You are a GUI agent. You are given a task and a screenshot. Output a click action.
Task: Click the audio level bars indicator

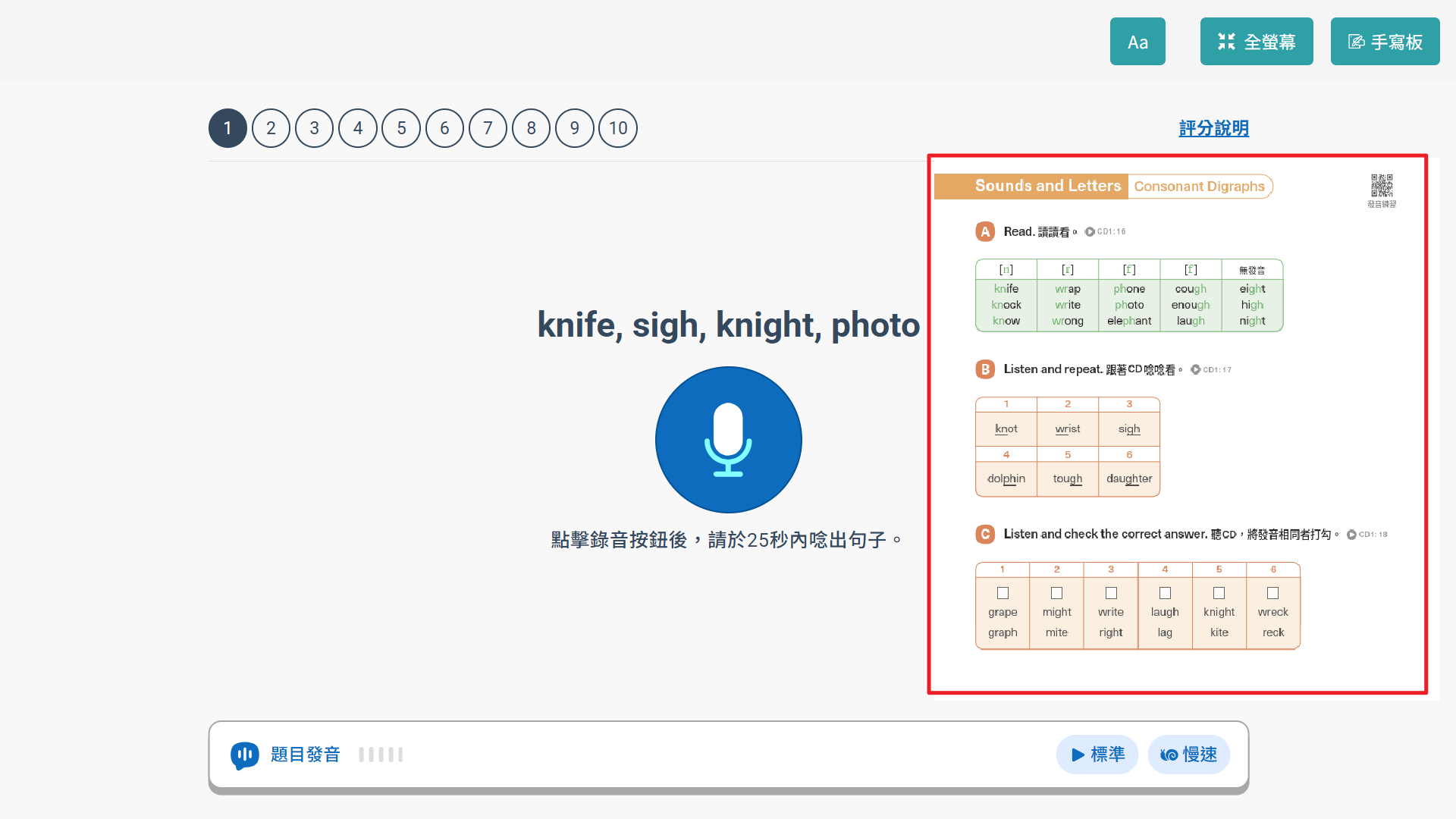click(381, 755)
